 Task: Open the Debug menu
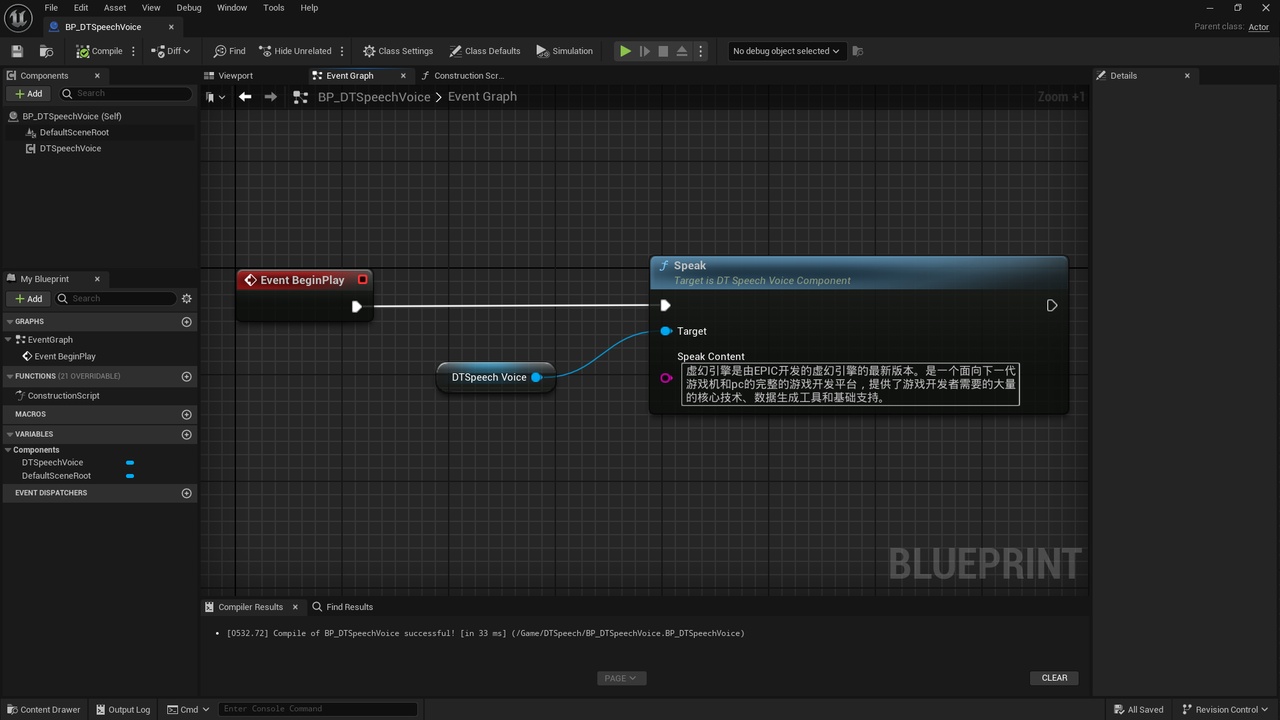[x=189, y=8]
